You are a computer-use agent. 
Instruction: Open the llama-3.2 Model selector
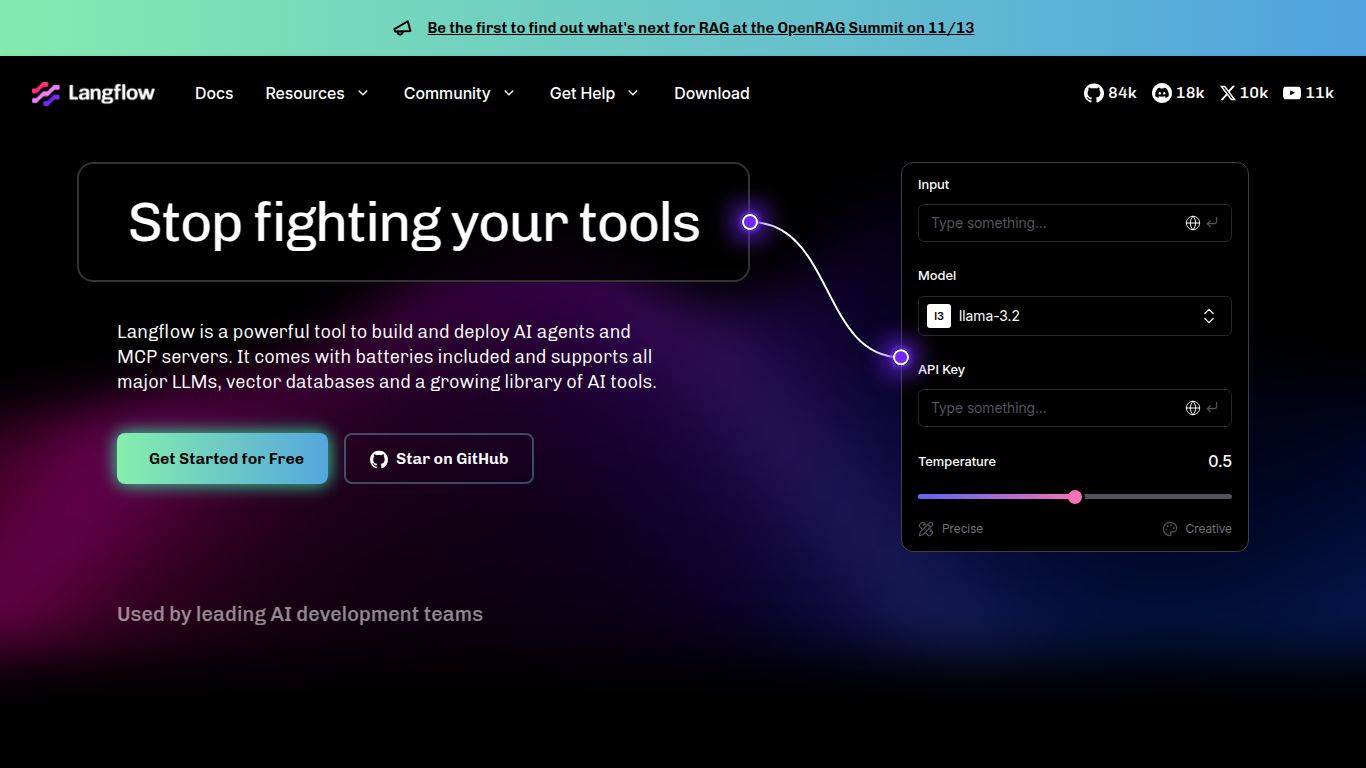pyautogui.click(x=1074, y=316)
